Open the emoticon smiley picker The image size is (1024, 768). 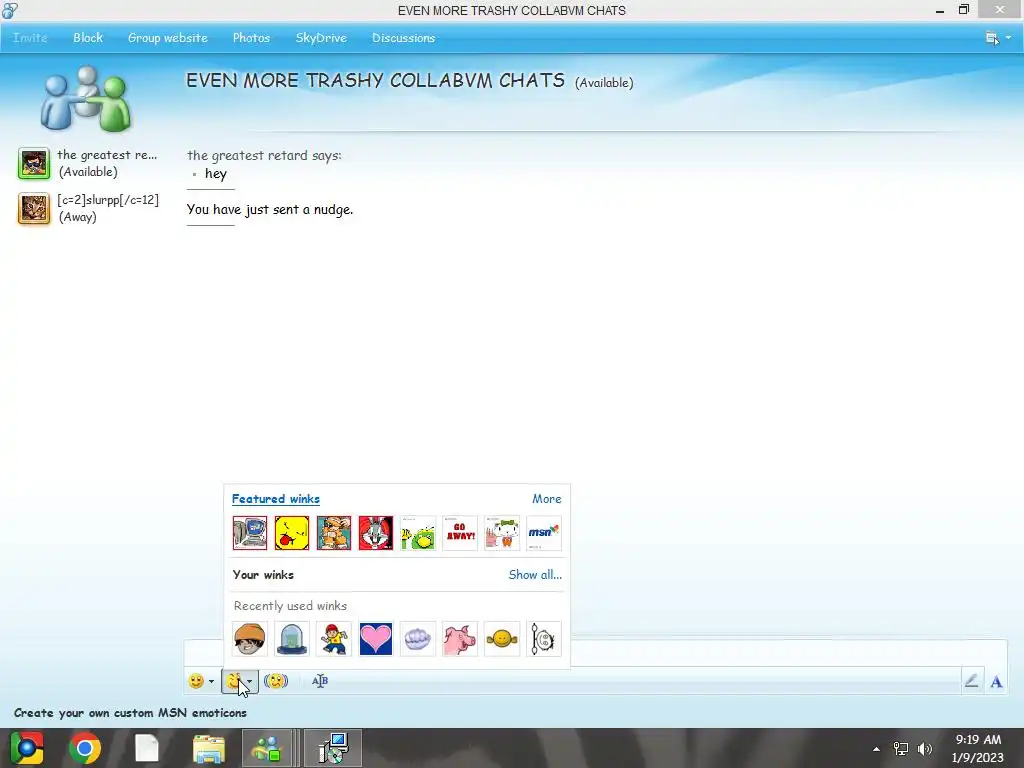(x=196, y=681)
